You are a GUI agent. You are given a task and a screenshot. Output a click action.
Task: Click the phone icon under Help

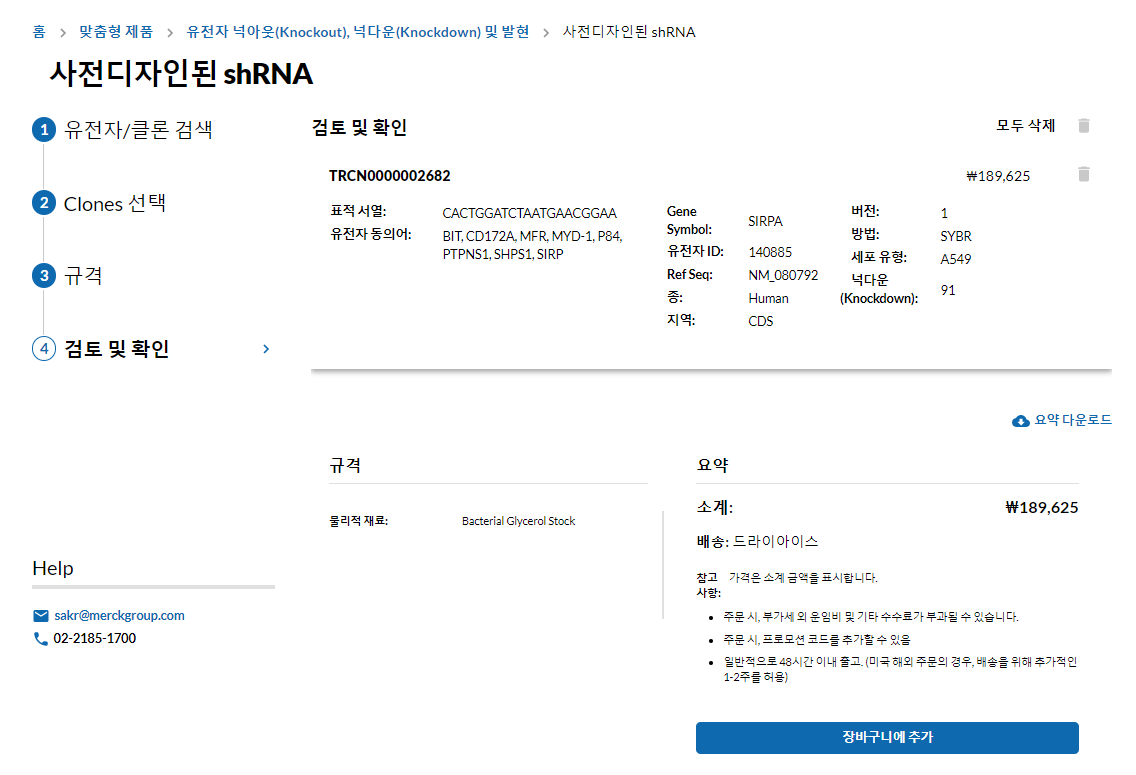pos(41,639)
